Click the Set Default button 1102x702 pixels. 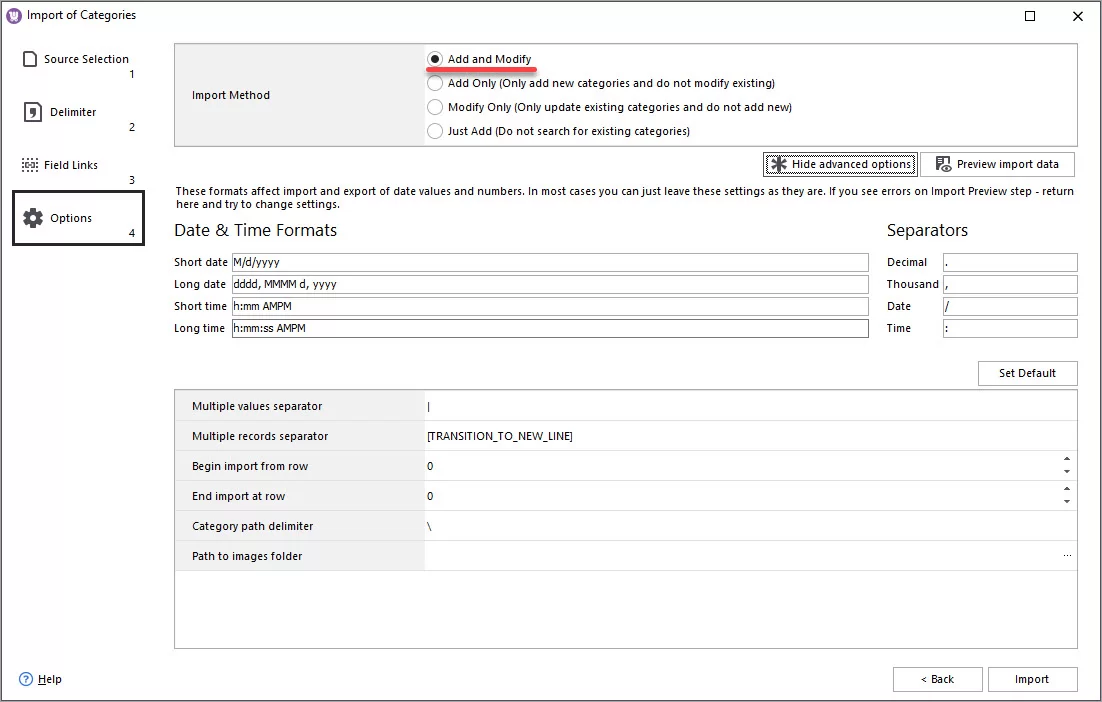click(x=1027, y=373)
